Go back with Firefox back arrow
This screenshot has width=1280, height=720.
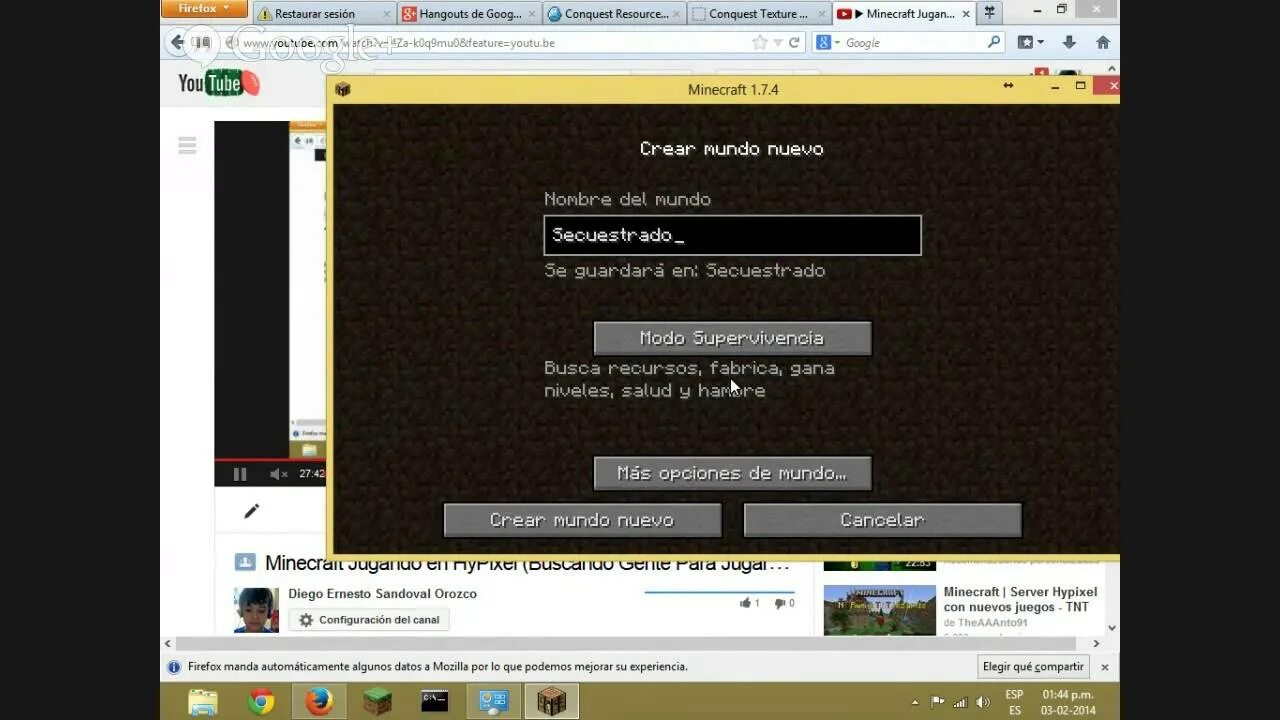click(177, 42)
